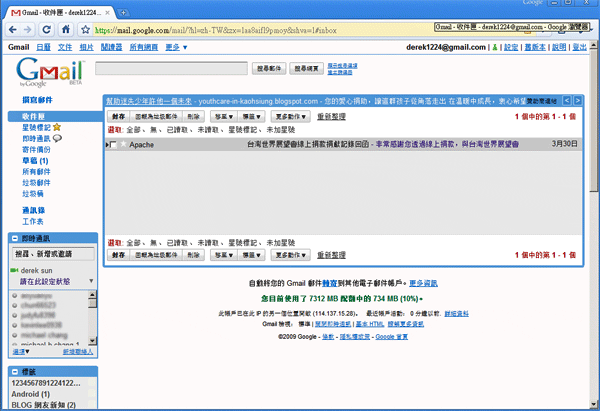Star the Apache email
Viewport: 600px width, 411px height.
[x=123, y=144]
